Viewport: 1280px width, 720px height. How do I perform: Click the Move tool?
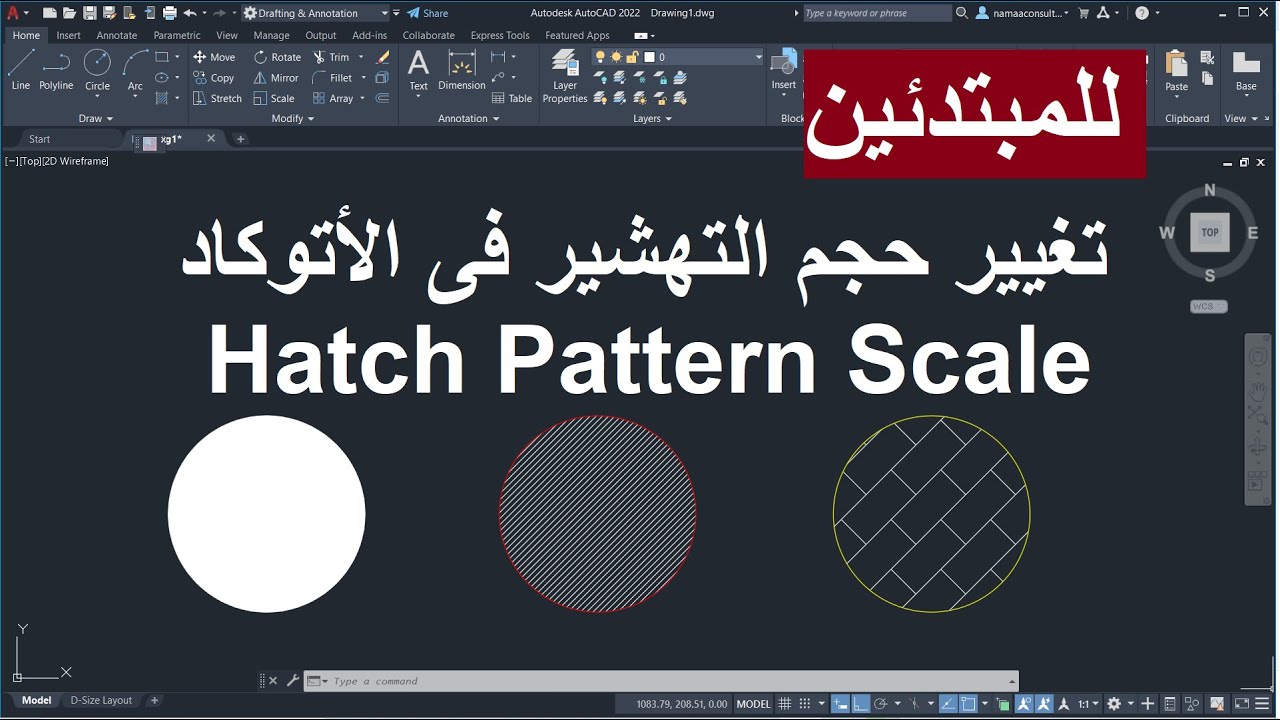pos(214,57)
